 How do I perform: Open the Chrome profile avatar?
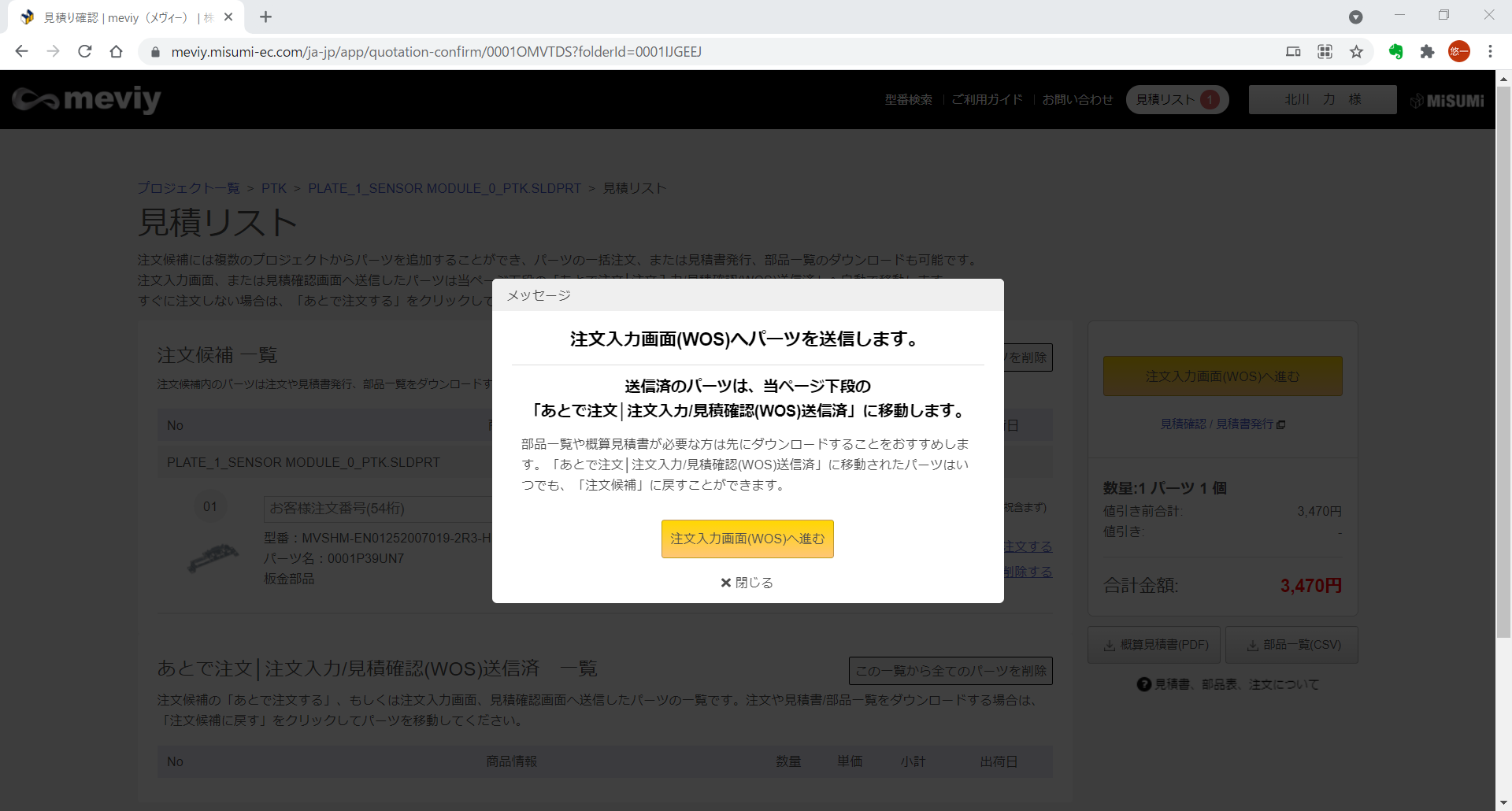pyautogui.click(x=1459, y=52)
